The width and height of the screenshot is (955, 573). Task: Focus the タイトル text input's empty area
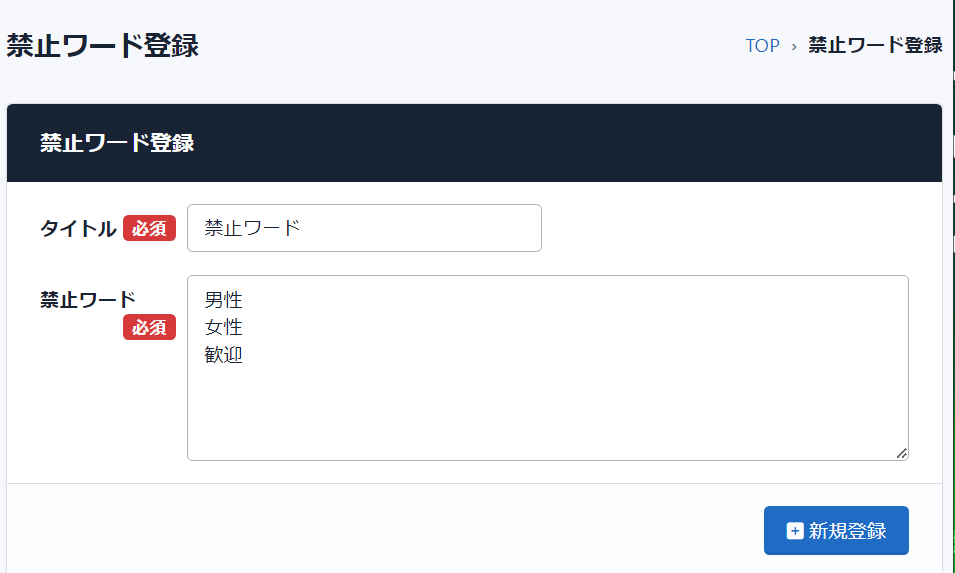(x=440, y=228)
